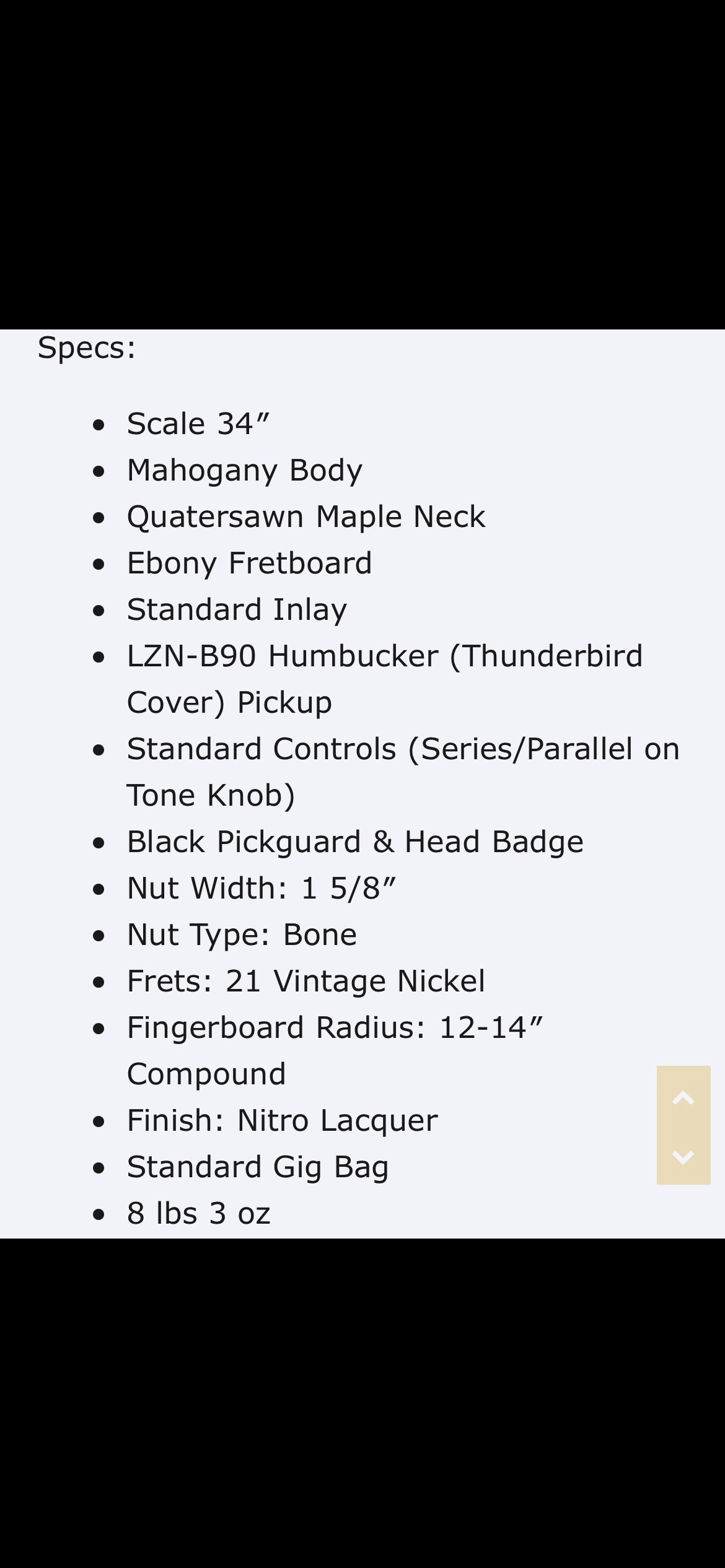Tap the 'Ebony Fretboard' spec line
This screenshot has width=725, height=1568.
coord(249,564)
